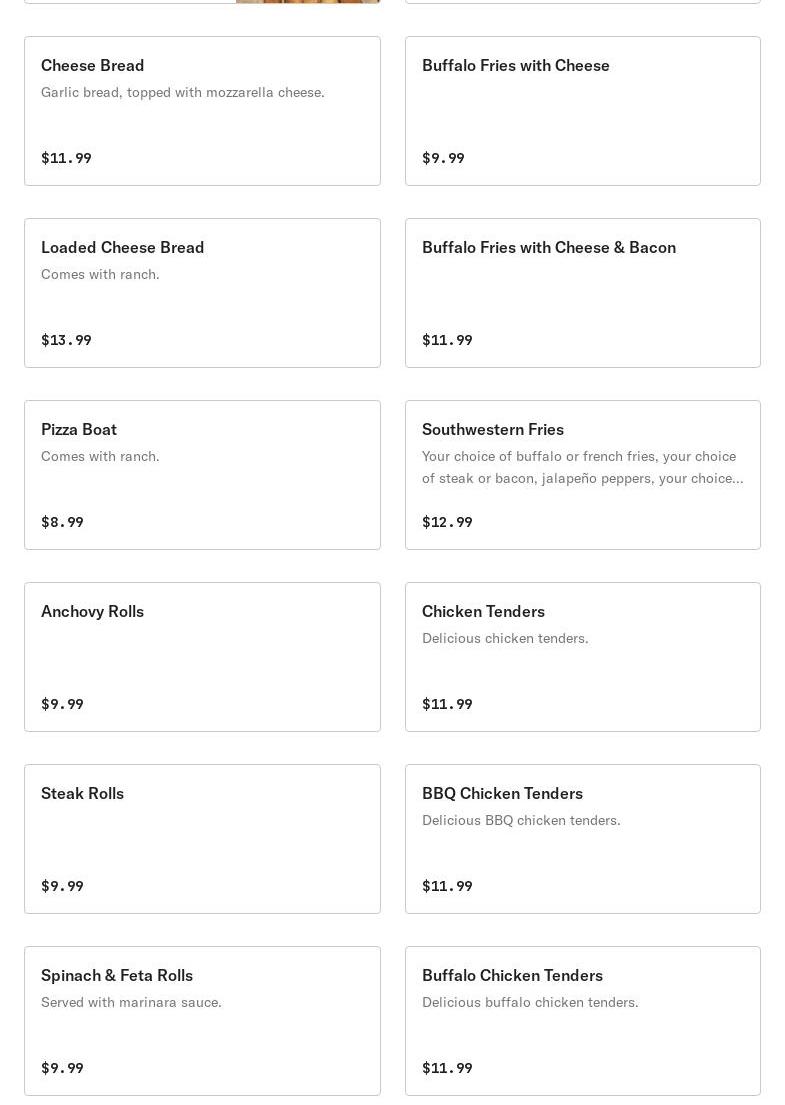Select the Pizza Boat item

pos(202,474)
